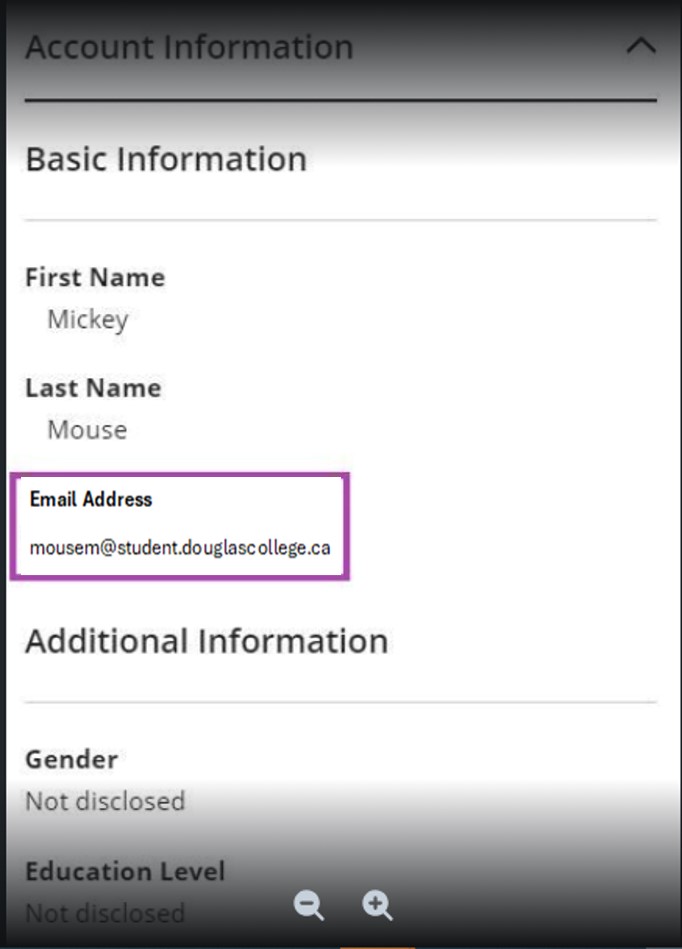Select the magnifier icon with plus sign
This screenshot has height=949, width=682.
coord(375,906)
